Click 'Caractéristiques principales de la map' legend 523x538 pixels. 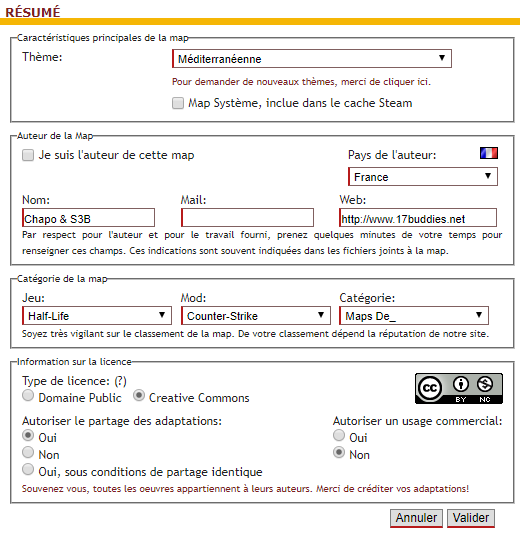pos(103,38)
